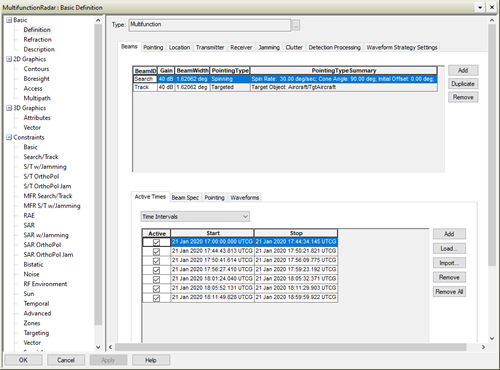Toggle Active checkbox for 17:44:43.813 interval

click(x=156, y=252)
